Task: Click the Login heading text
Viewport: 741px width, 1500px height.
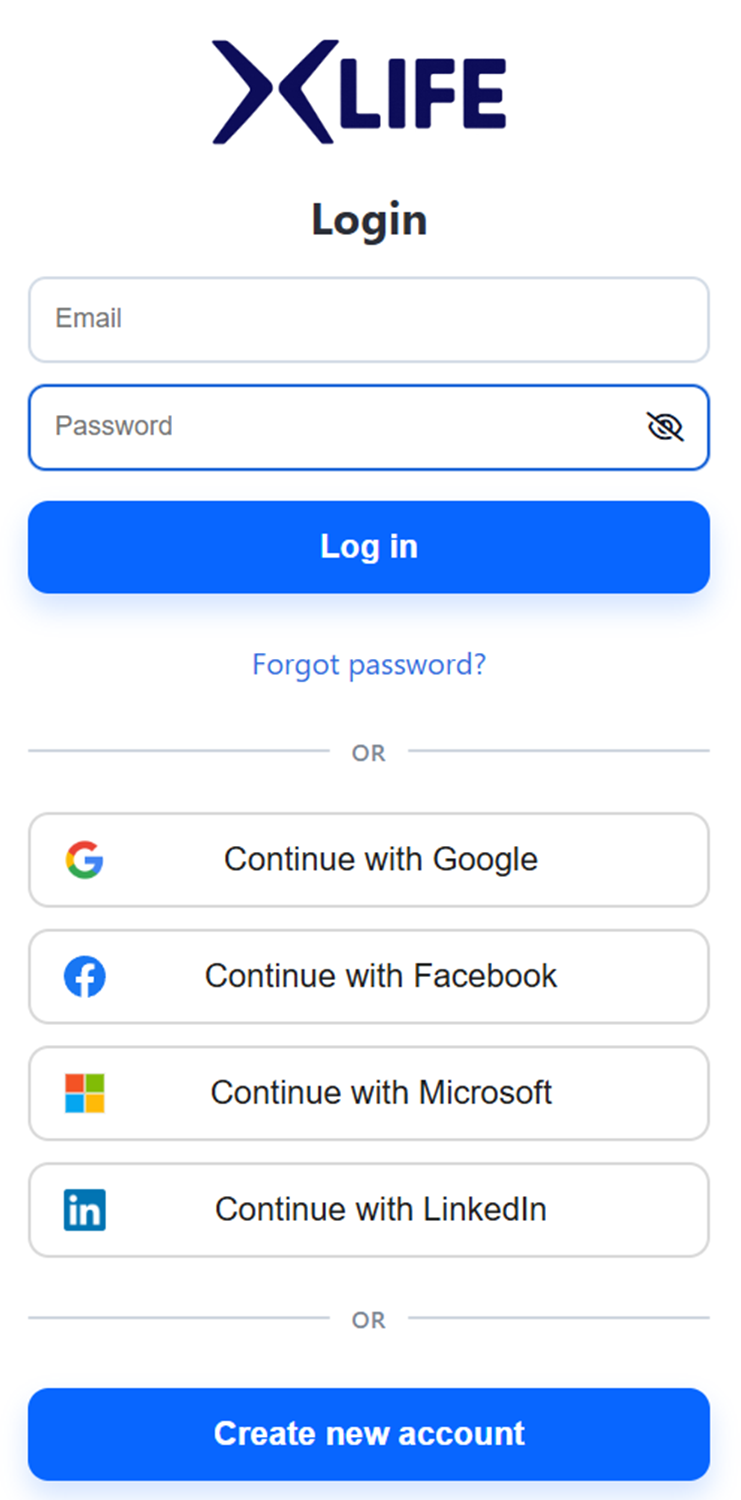Action: (369, 220)
